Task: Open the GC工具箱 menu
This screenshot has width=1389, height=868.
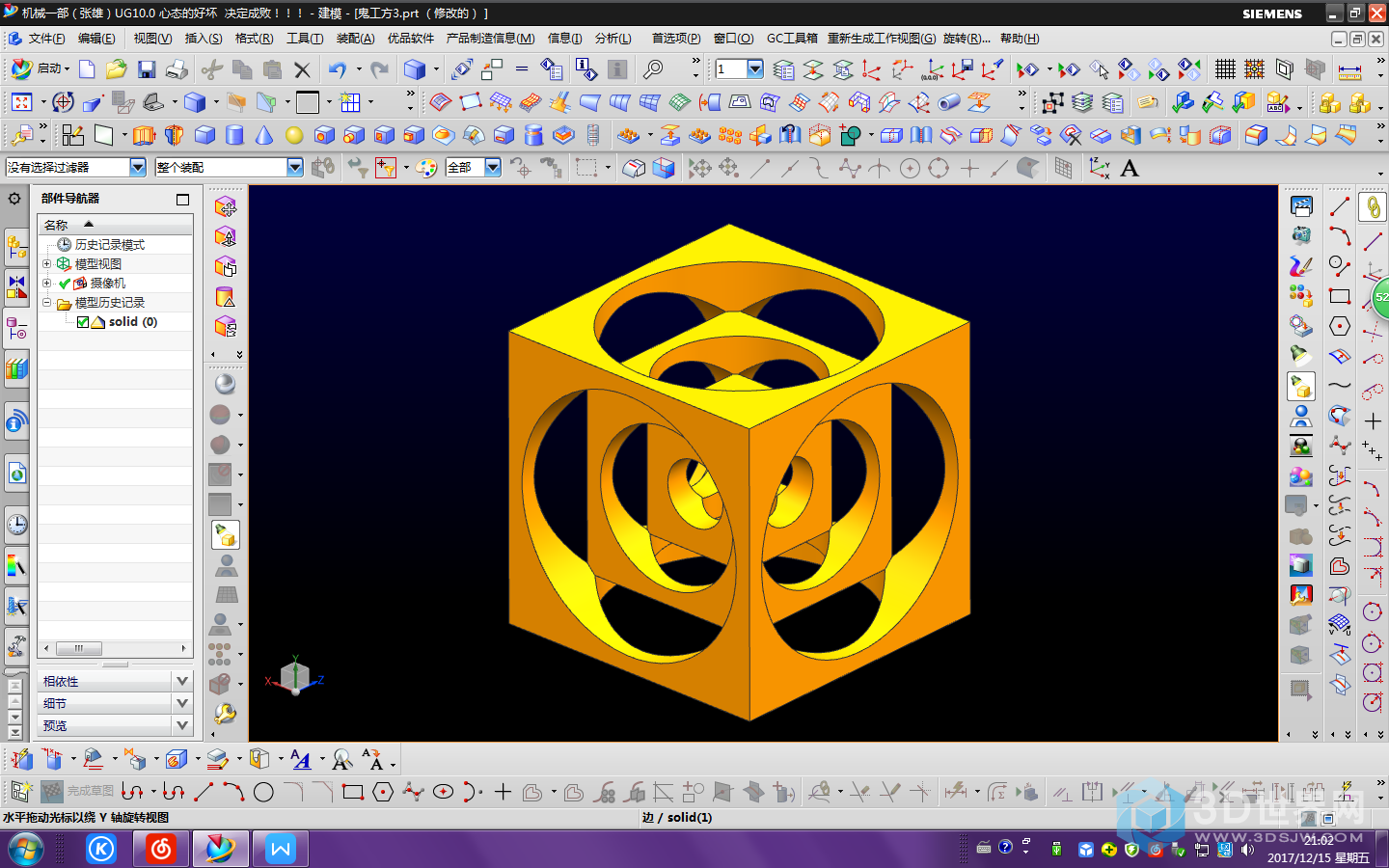Action: (x=792, y=39)
